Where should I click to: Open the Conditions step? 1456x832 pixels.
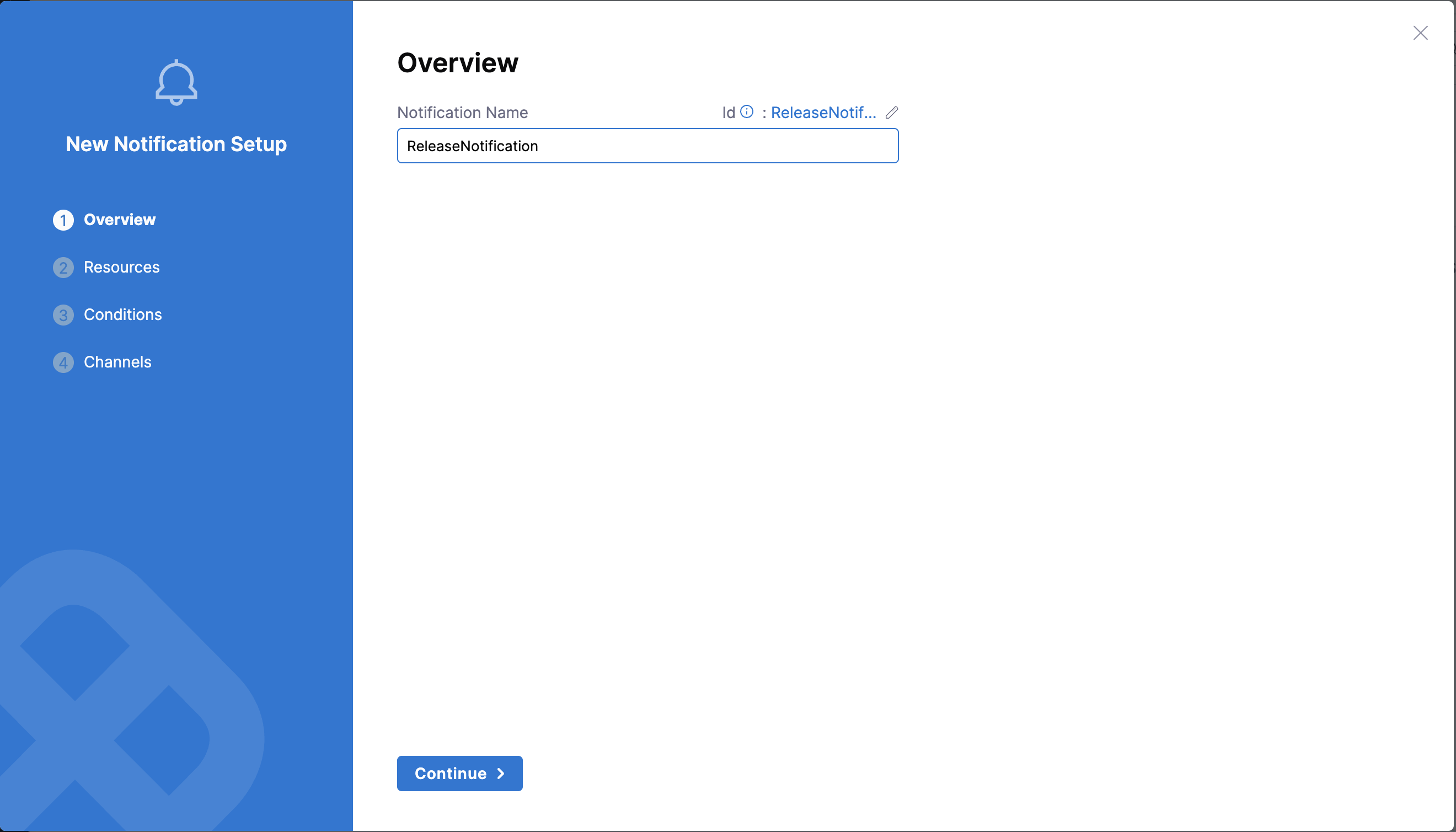tap(108, 315)
